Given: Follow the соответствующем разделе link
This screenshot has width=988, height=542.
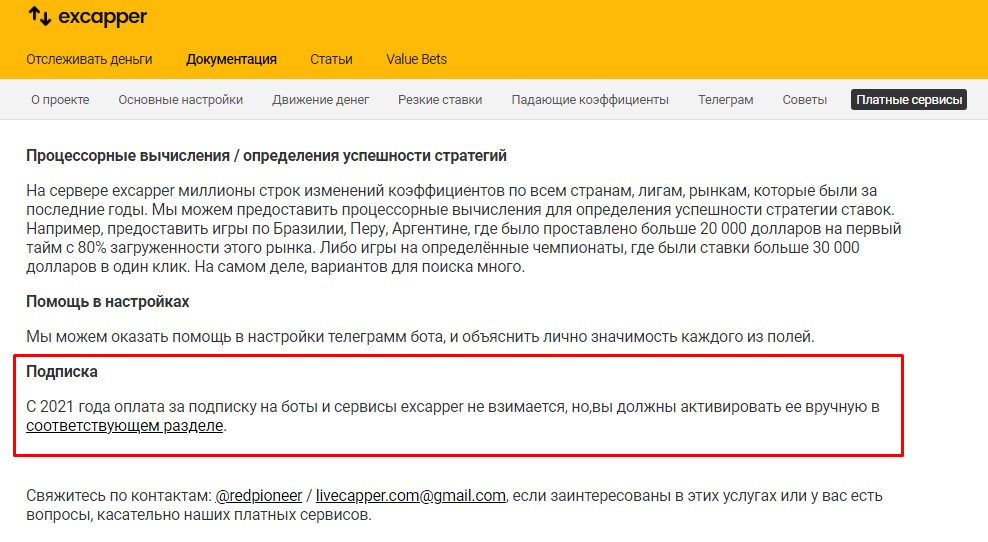Looking at the screenshot, I should click(x=125, y=426).
